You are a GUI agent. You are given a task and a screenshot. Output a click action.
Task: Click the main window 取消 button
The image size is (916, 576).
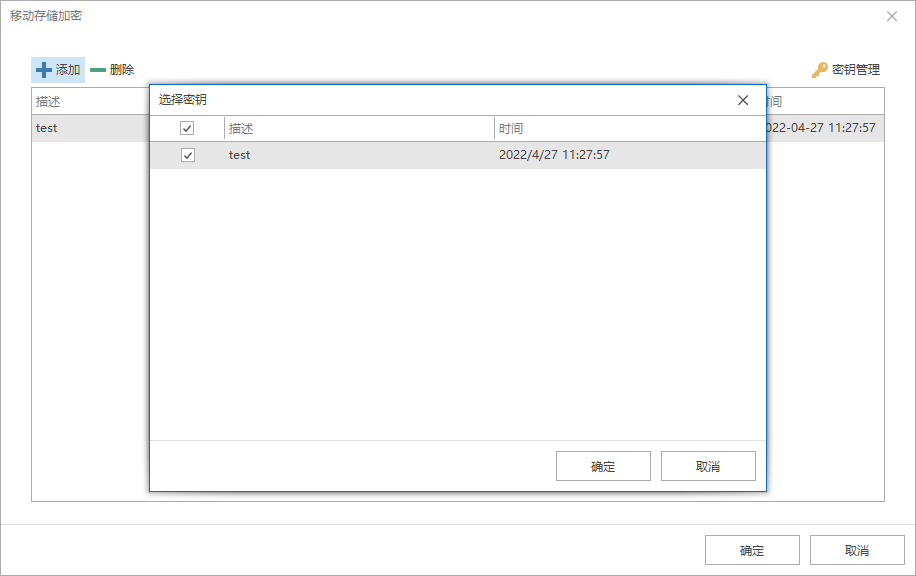857,550
